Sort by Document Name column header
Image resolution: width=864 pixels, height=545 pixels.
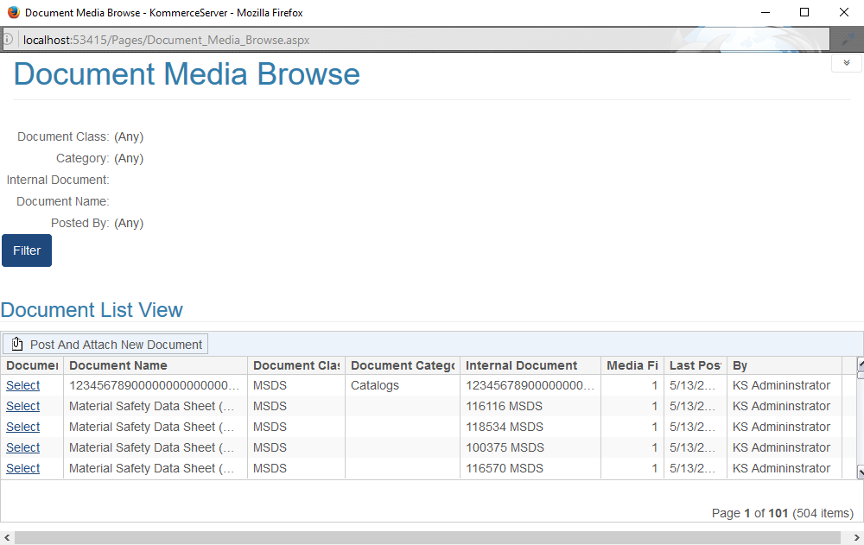tap(118, 366)
